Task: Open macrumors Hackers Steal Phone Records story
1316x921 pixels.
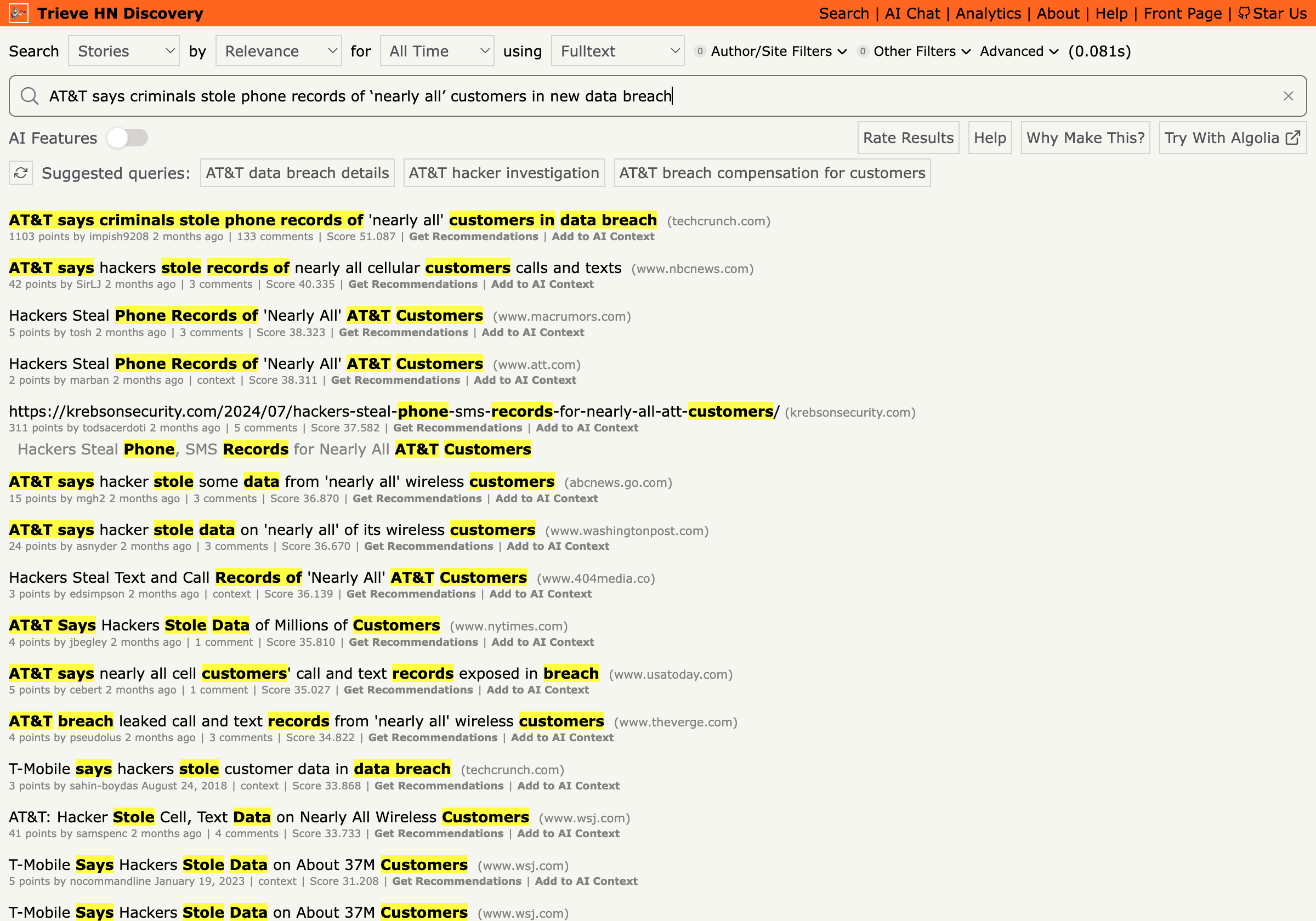Action: coord(246,315)
